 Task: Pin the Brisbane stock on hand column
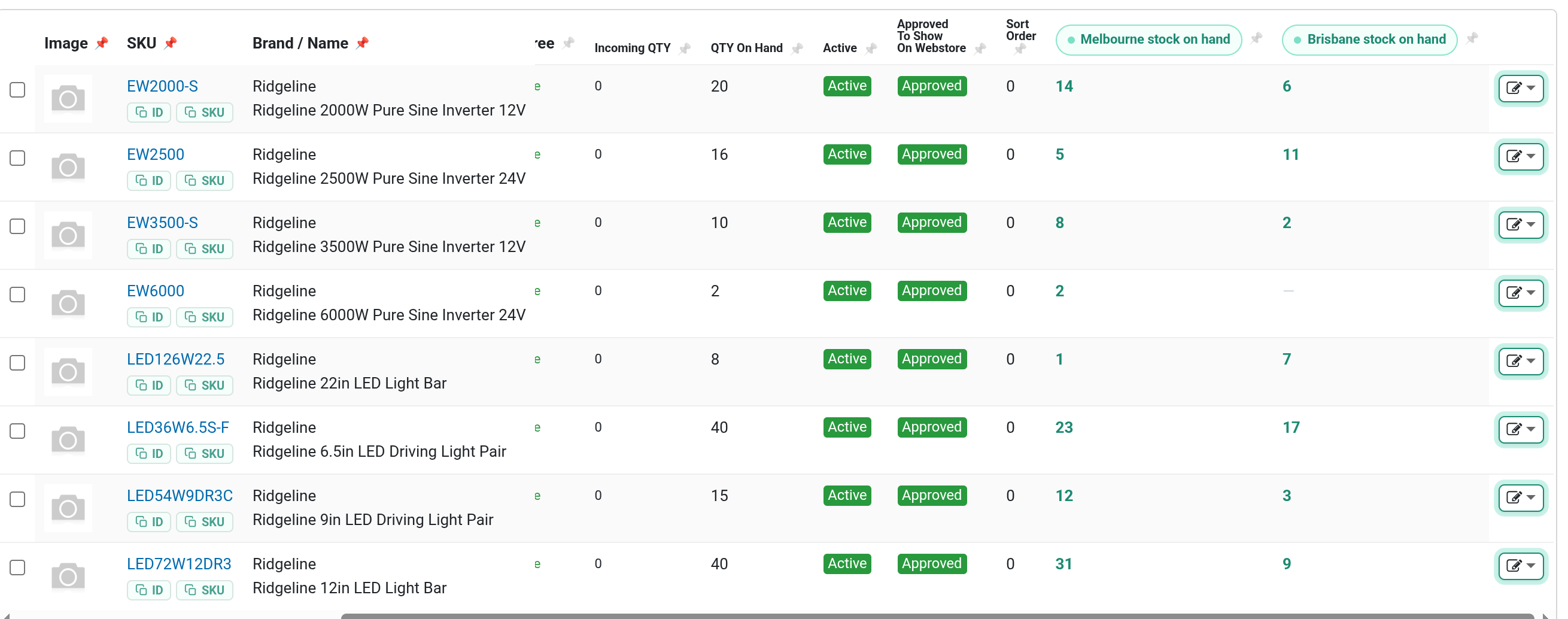pos(1472,38)
